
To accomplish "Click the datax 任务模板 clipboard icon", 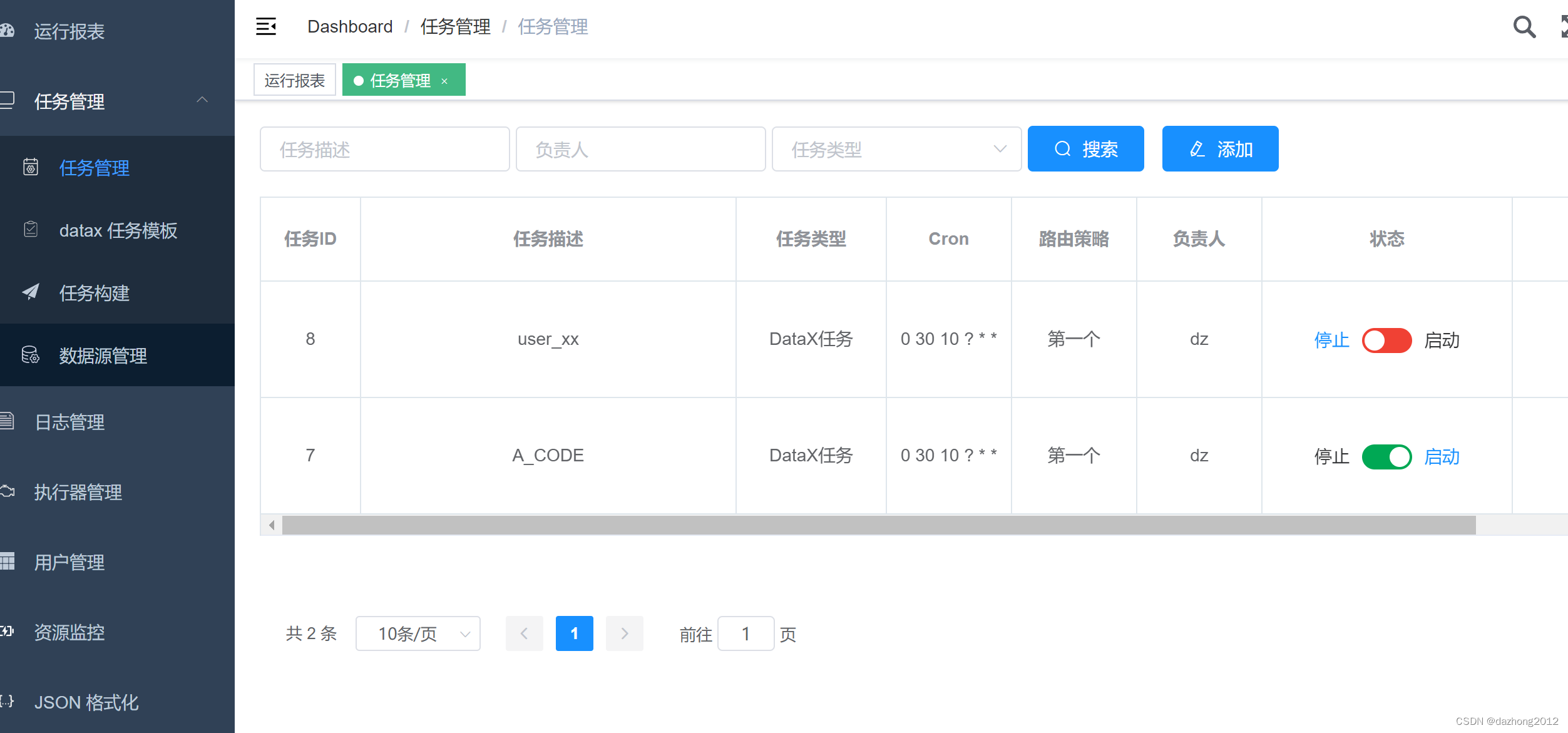I will click(x=30, y=230).
